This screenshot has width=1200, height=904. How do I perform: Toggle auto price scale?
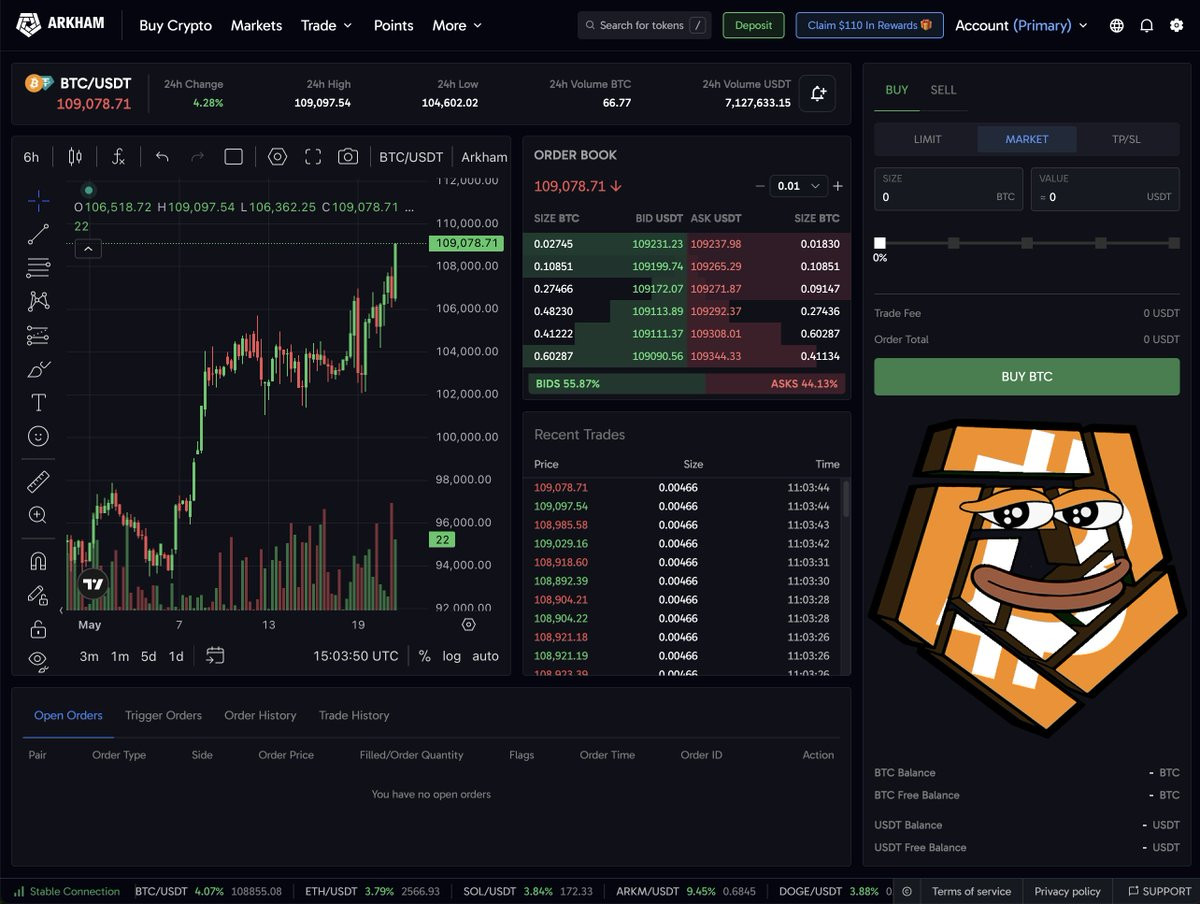485,656
